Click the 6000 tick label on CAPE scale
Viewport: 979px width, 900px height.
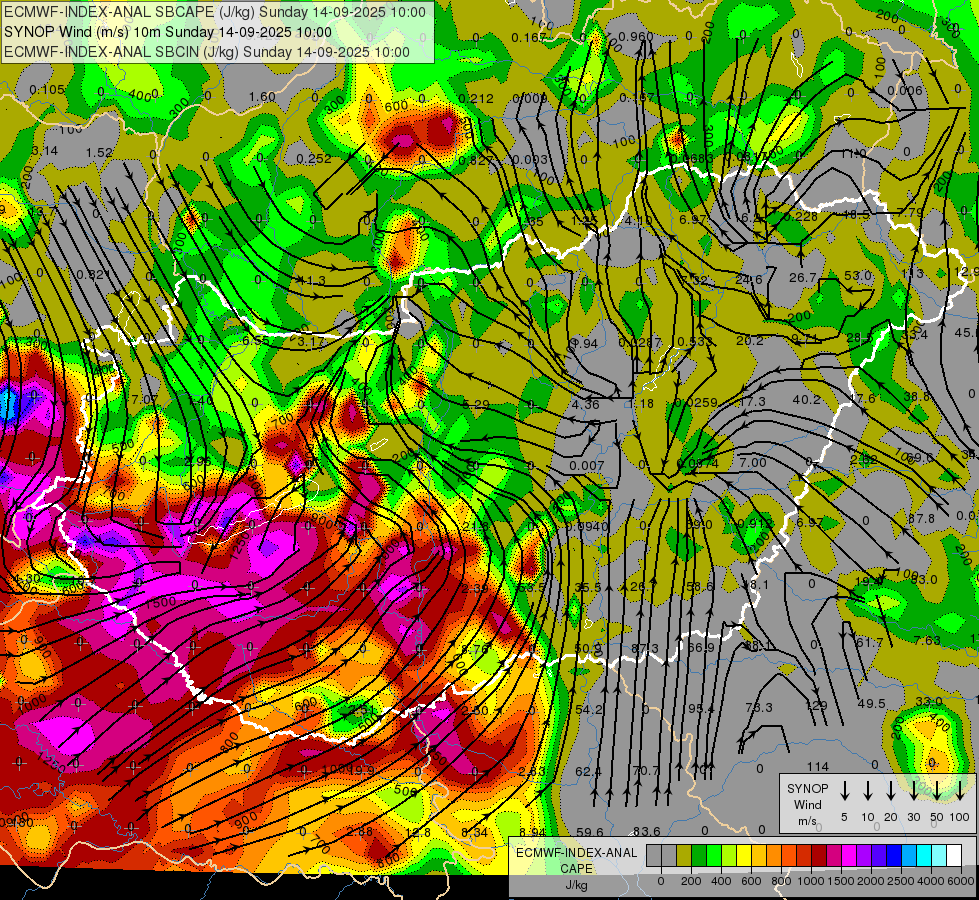[962, 881]
